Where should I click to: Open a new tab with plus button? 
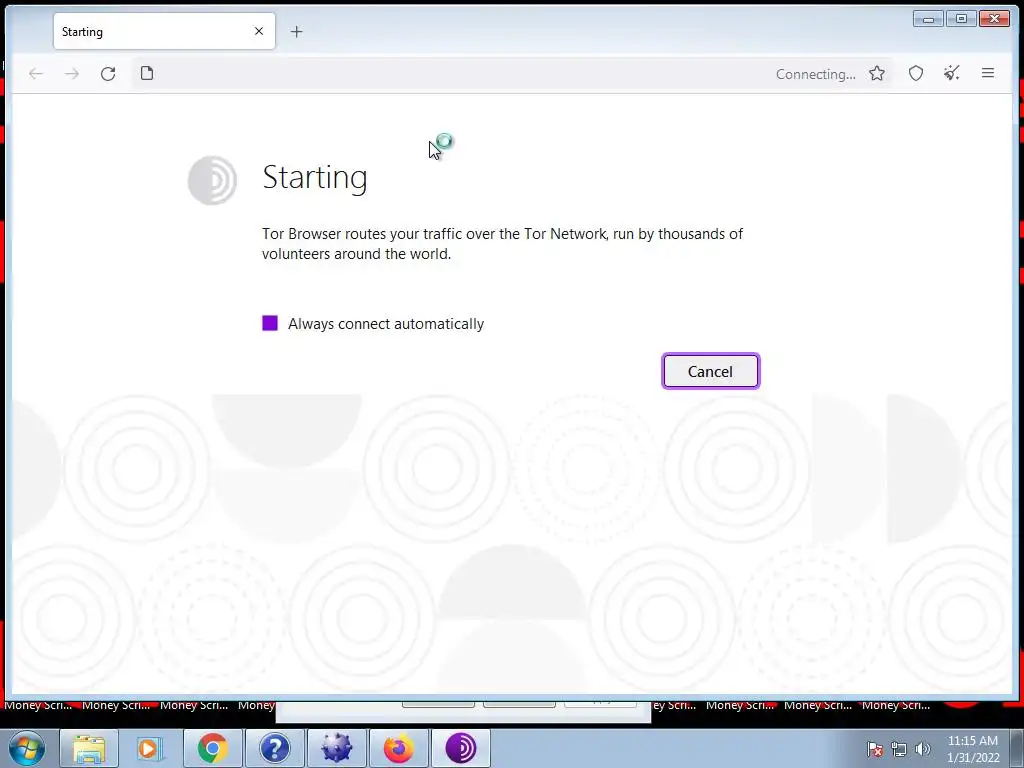[x=296, y=31]
